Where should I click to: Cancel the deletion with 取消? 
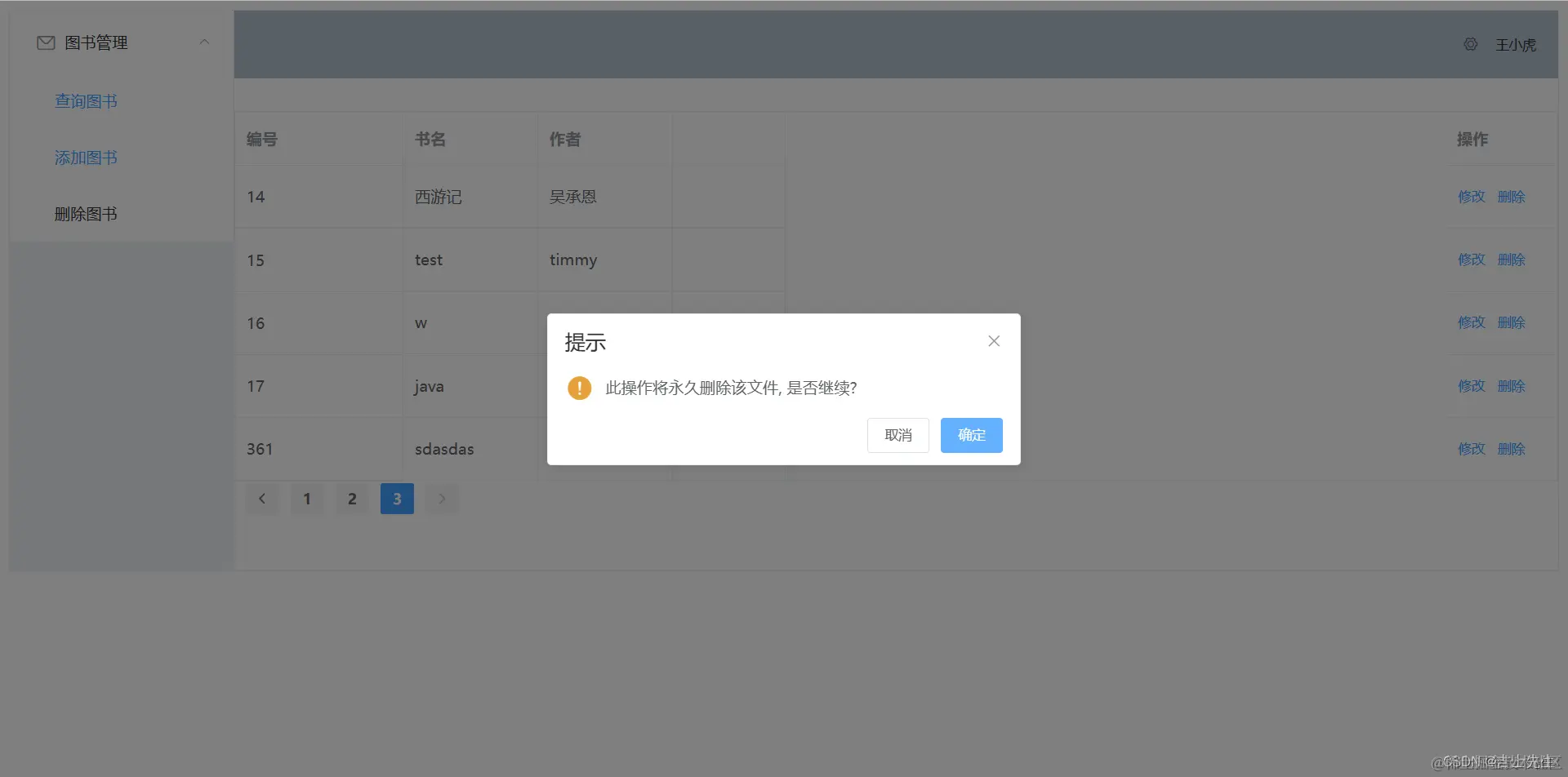[x=898, y=435]
